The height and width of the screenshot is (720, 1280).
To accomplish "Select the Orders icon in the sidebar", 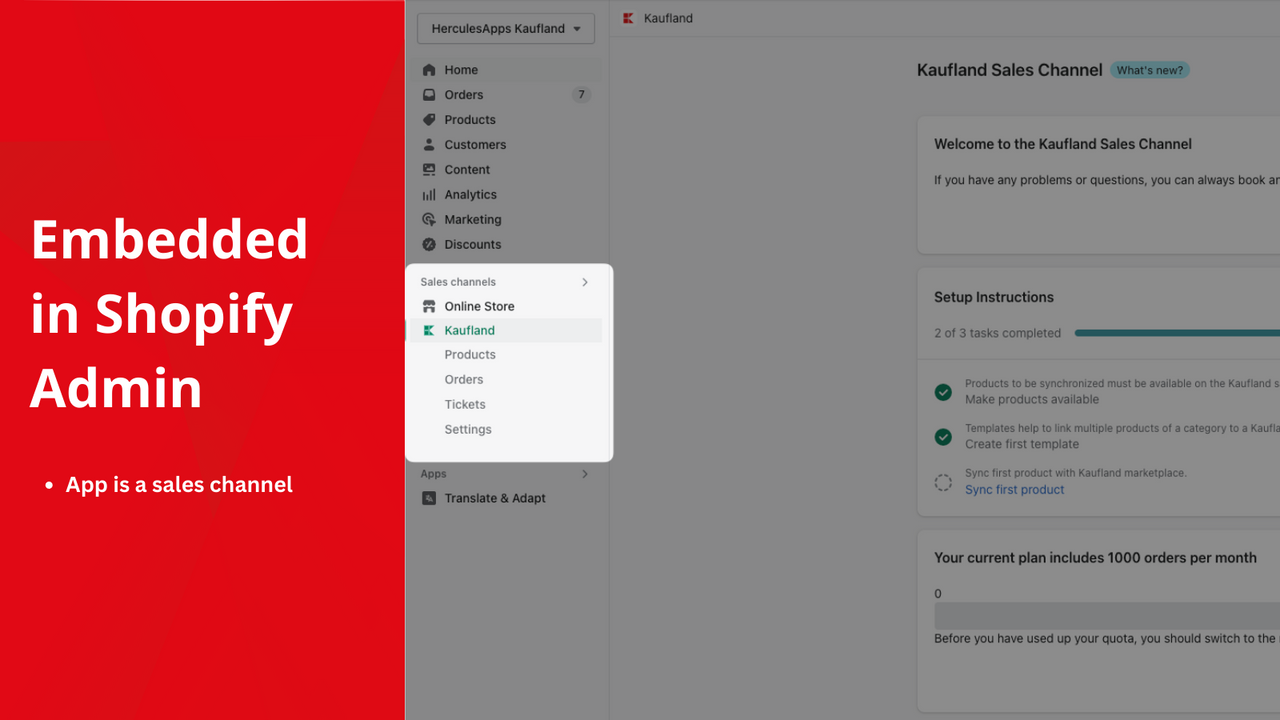I will pos(430,94).
